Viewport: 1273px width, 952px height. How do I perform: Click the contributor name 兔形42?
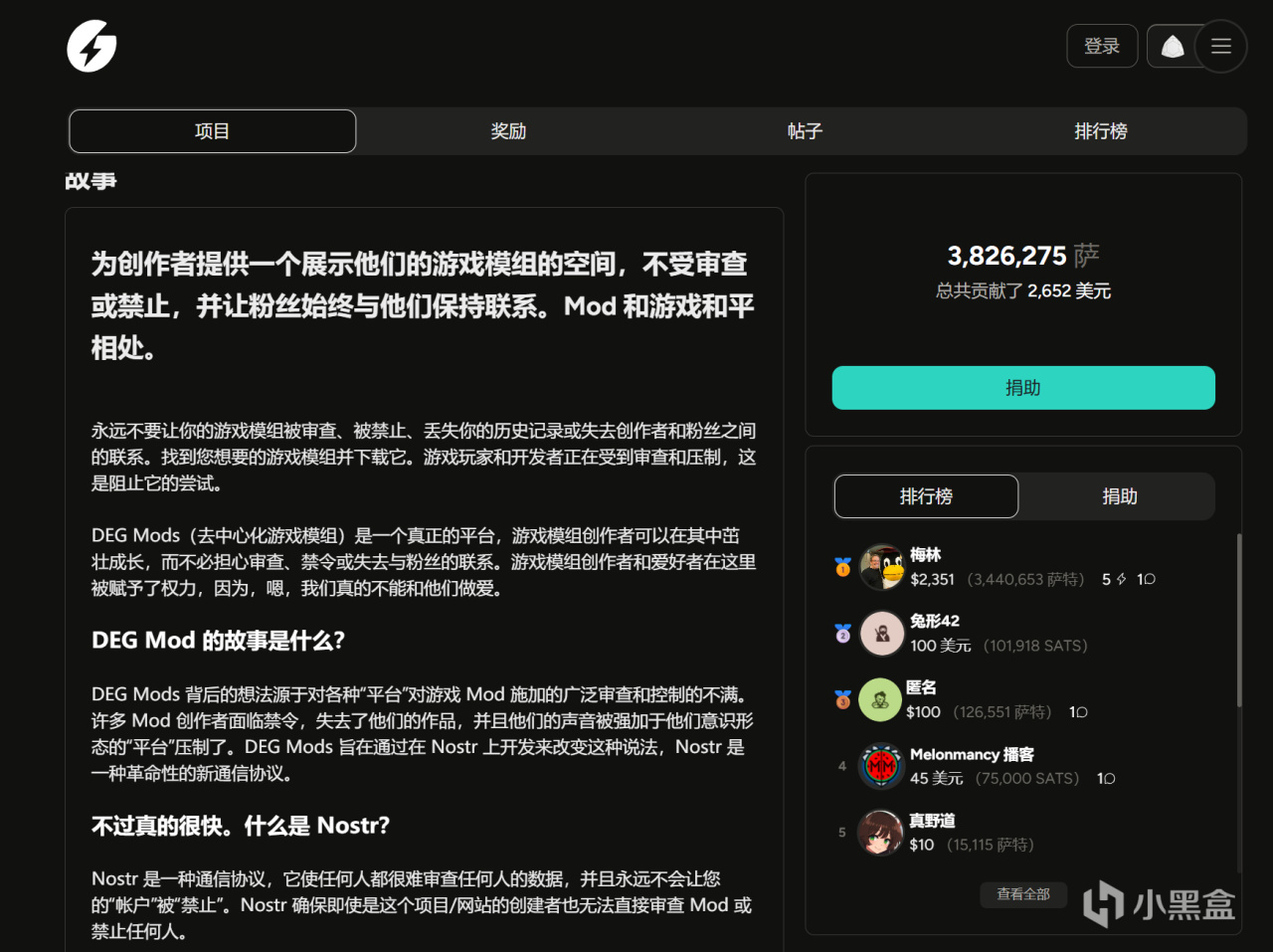pyautogui.click(x=935, y=621)
